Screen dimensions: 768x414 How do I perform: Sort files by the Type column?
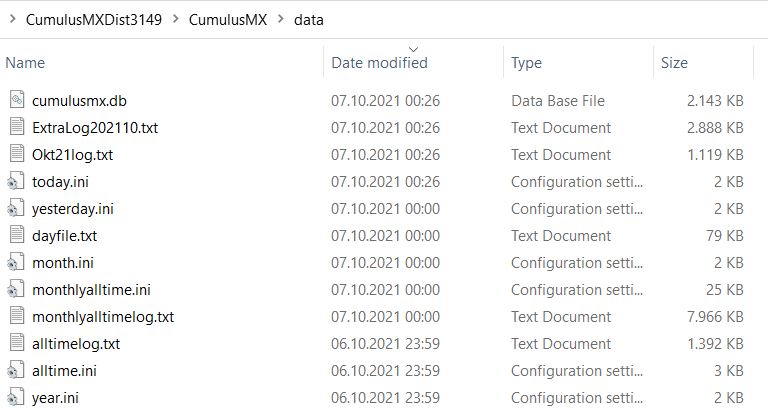[526, 63]
